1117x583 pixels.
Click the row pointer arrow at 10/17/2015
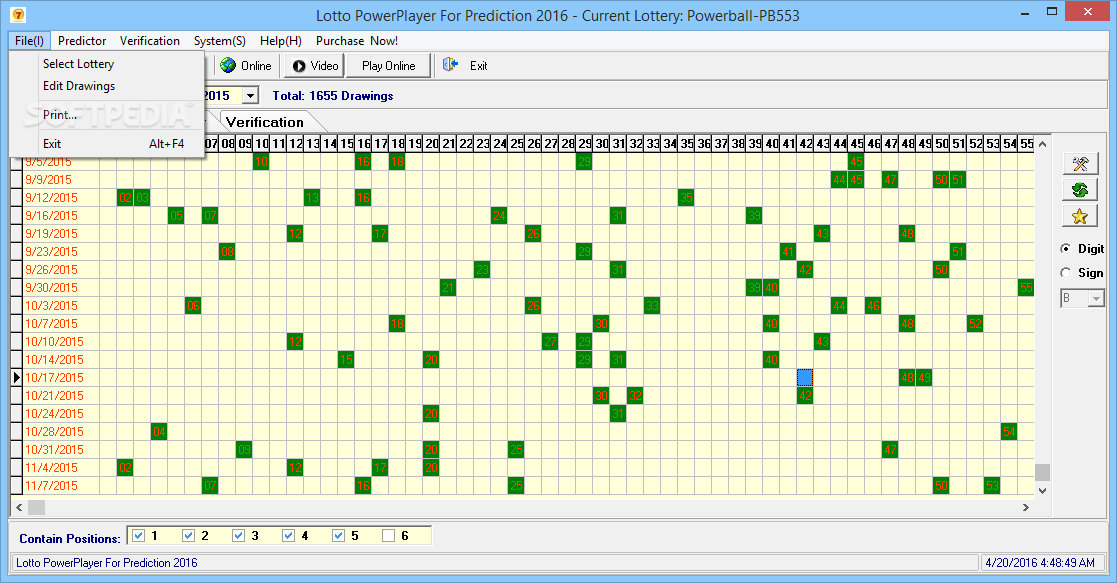[16, 378]
